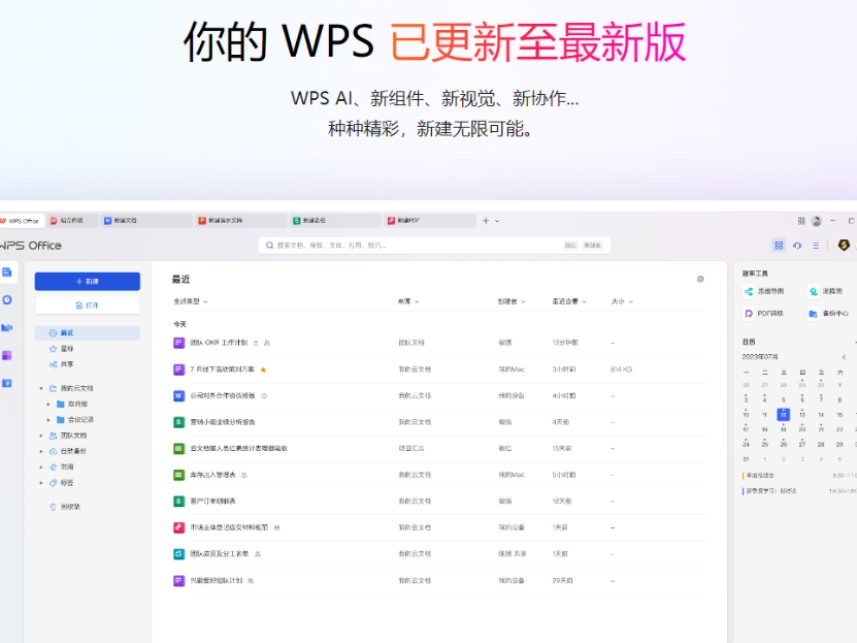Expand the 常用 tree node

41,467
